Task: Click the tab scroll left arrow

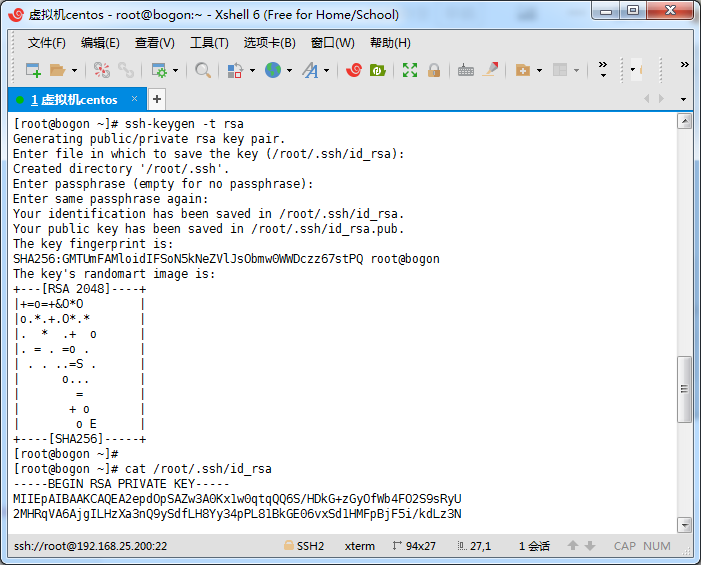Action: click(x=646, y=98)
